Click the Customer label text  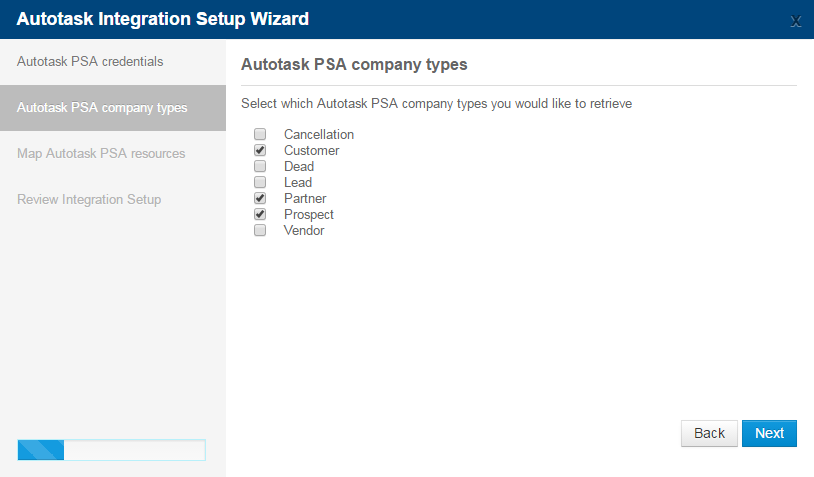click(x=311, y=151)
